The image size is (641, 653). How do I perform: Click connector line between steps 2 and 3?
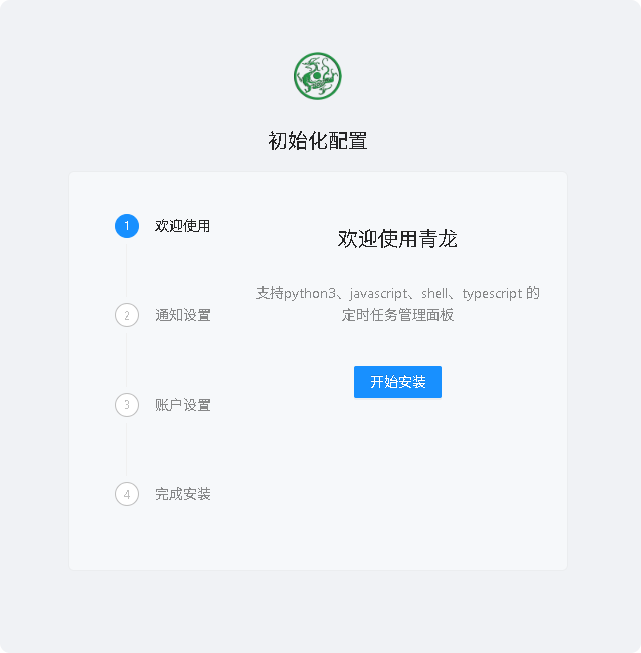tap(127, 360)
